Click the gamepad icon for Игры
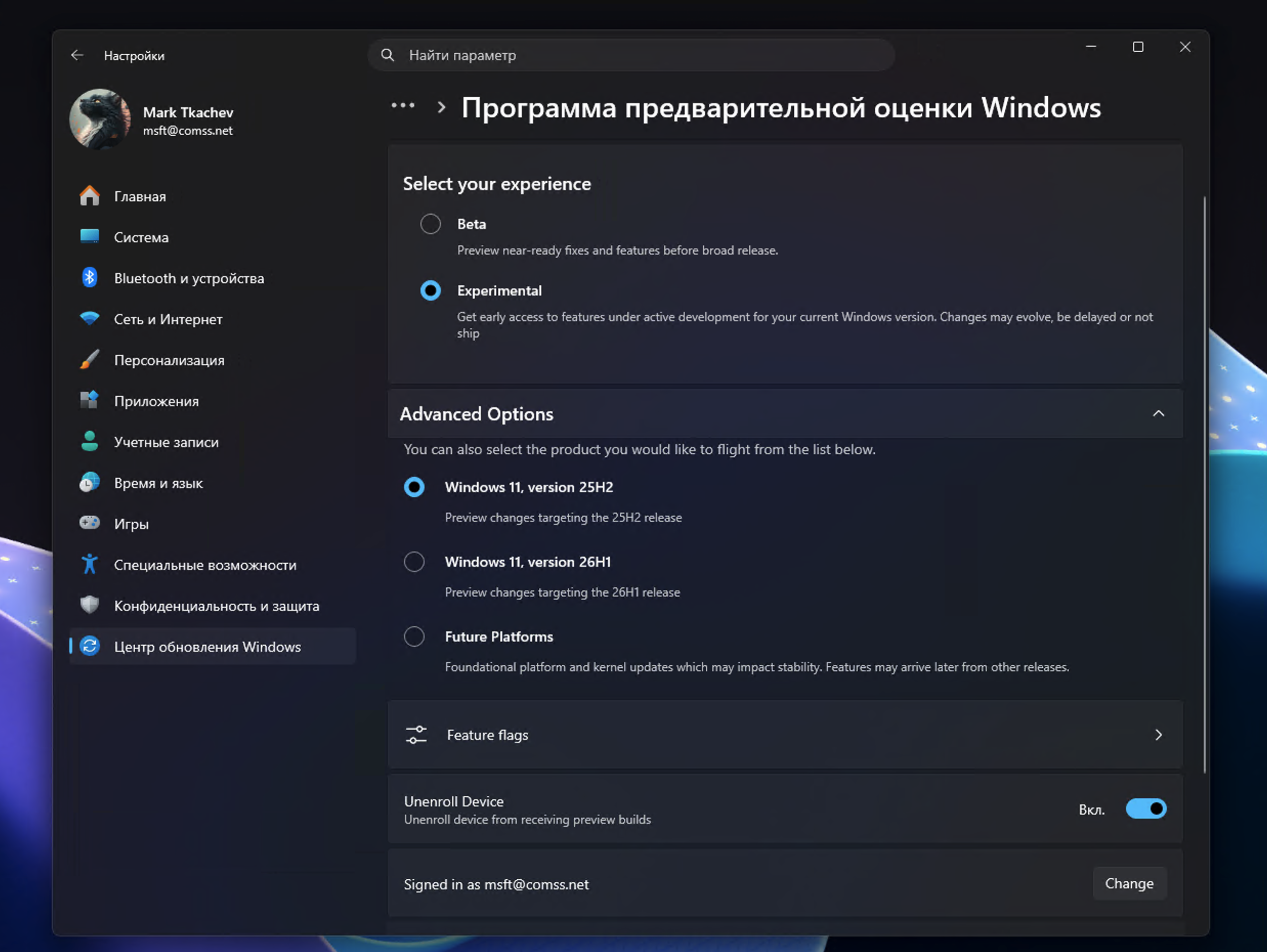Viewport: 1267px width, 952px height. [x=89, y=523]
